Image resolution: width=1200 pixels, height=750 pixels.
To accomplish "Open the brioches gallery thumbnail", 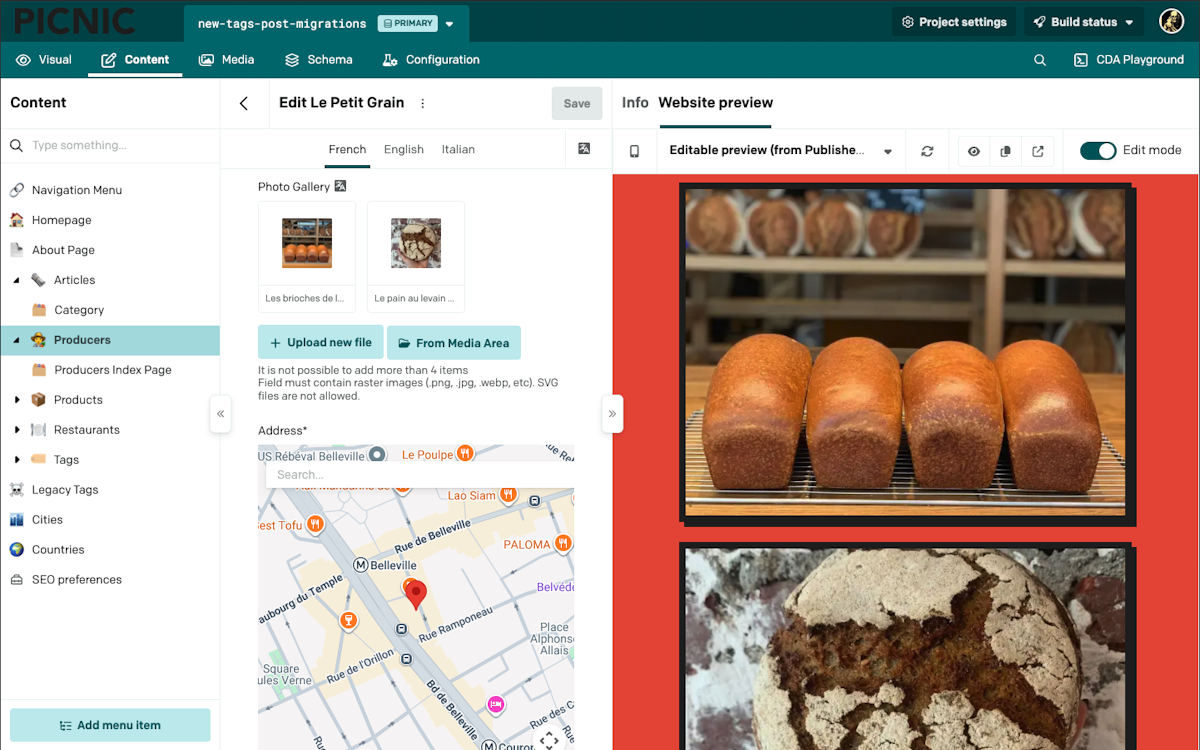I will pyautogui.click(x=307, y=243).
